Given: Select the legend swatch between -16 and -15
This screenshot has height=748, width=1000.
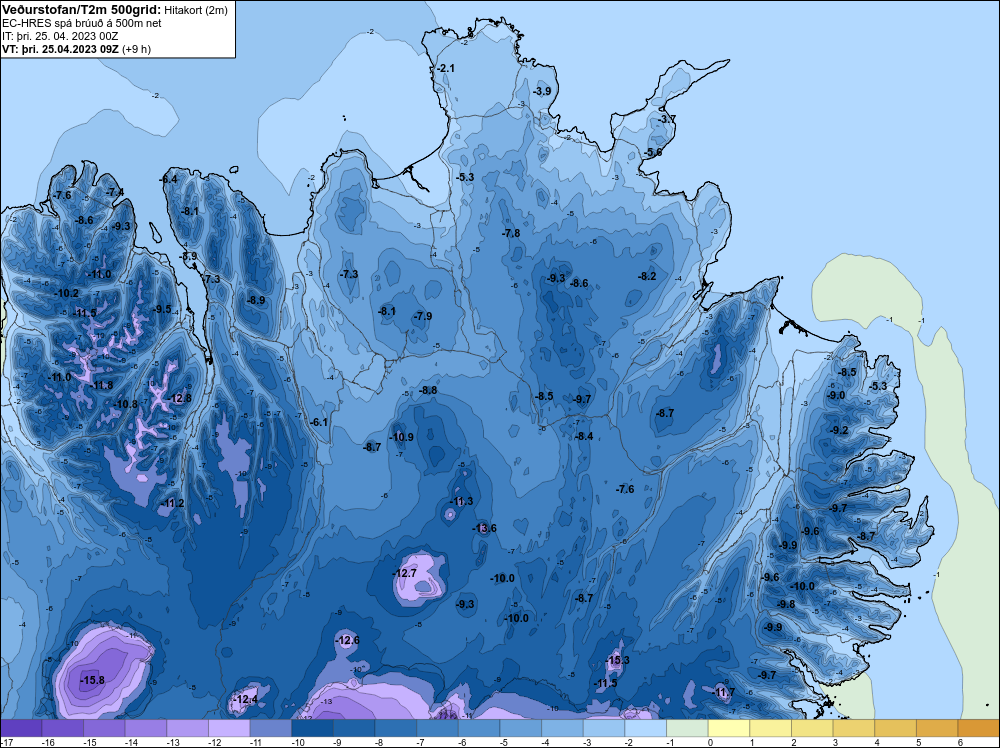Looking at the screenshot, I should (x=62, y=728).
